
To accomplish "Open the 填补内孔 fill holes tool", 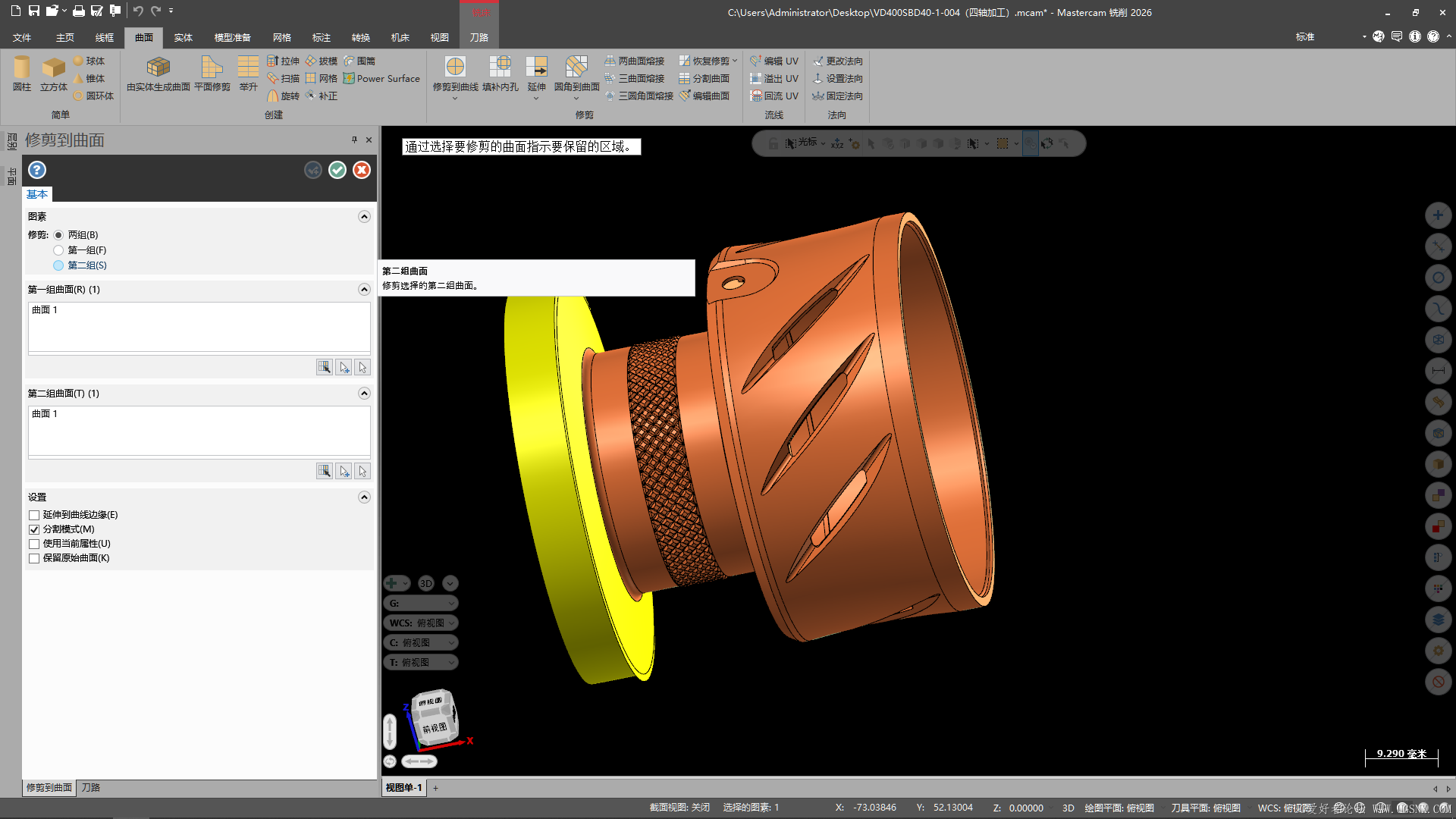I will 500,73.
